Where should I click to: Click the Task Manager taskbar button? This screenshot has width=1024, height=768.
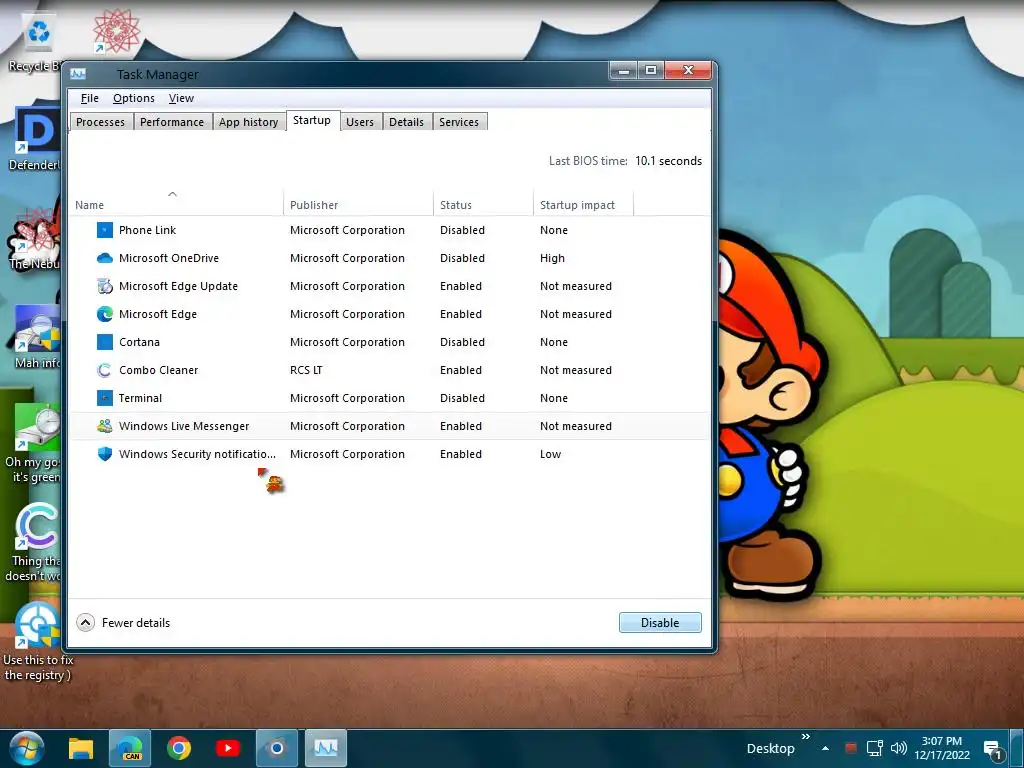tap(326, 748)
